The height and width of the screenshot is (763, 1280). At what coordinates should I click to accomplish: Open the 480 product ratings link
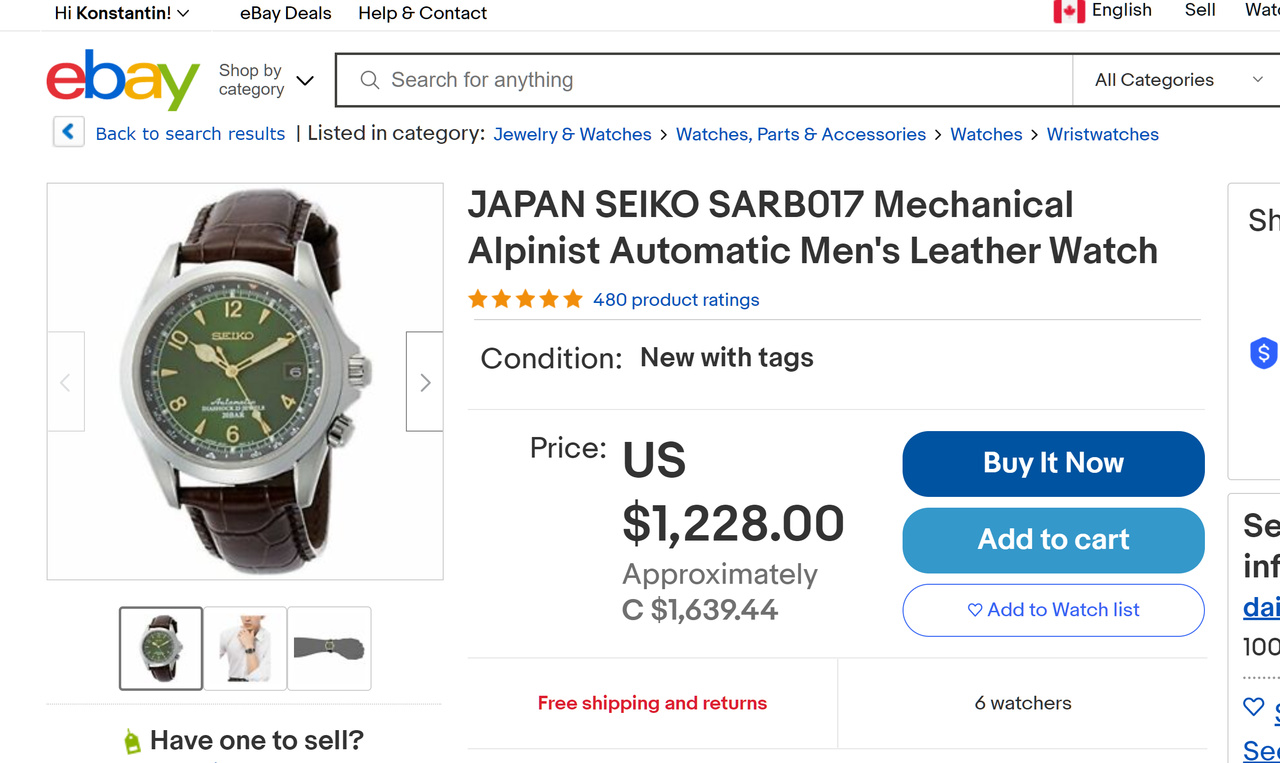click(675, 300)
